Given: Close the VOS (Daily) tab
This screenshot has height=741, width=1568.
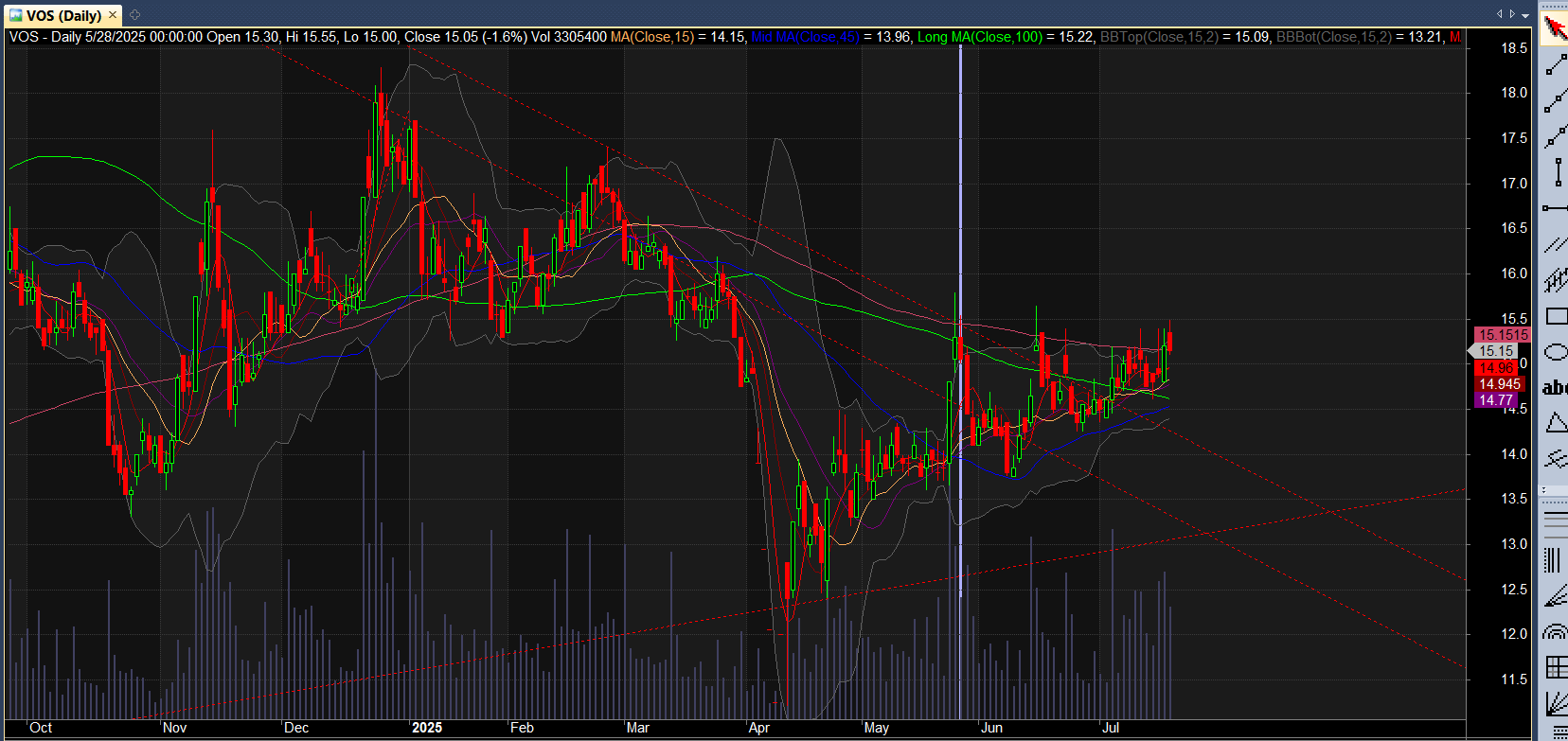Looking at the screenshot, I should tap(113, 15).
